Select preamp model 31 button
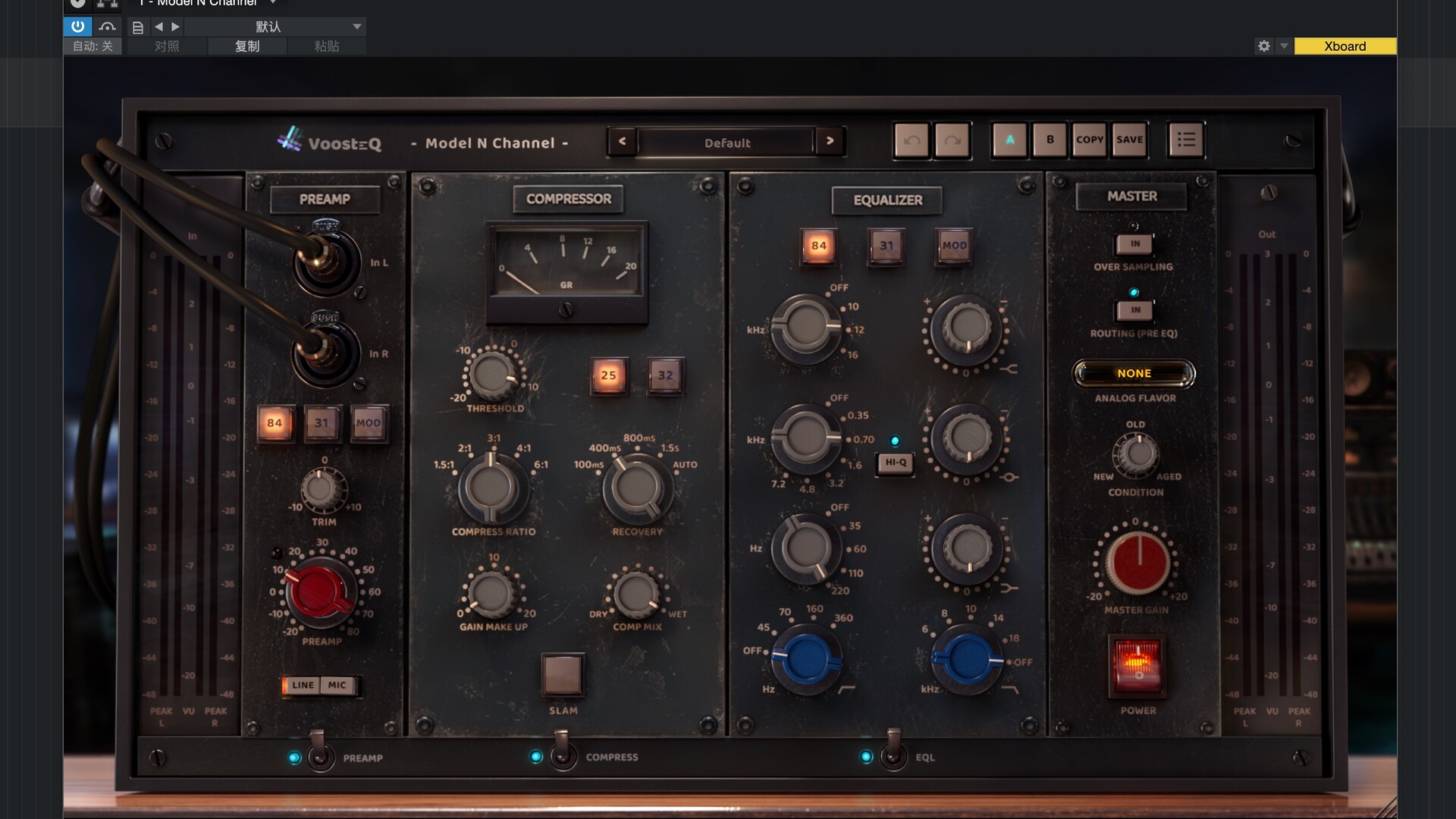This screenshot has width=1456, height=819. [322, 423]
